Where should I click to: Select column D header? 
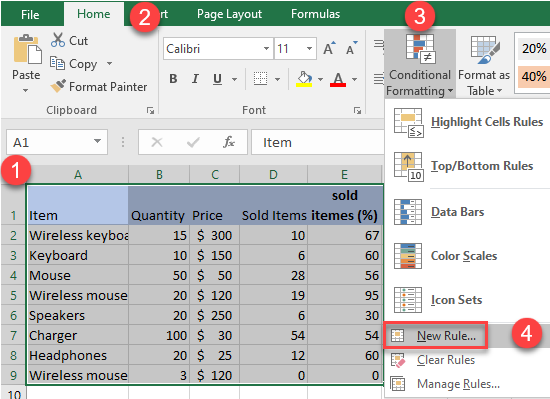pos(273,174)
